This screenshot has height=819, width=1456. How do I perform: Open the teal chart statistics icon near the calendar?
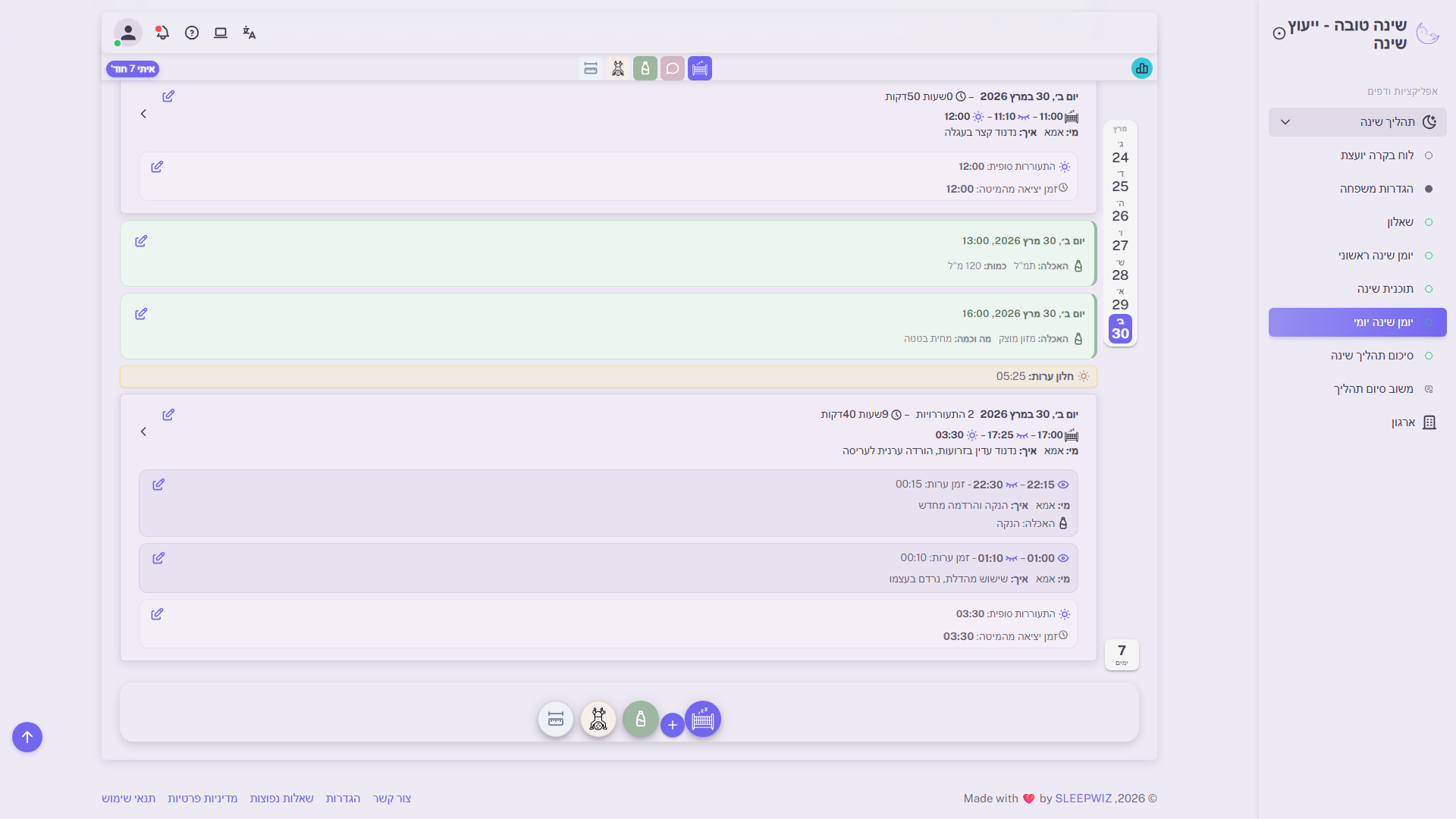[1142, 68]
